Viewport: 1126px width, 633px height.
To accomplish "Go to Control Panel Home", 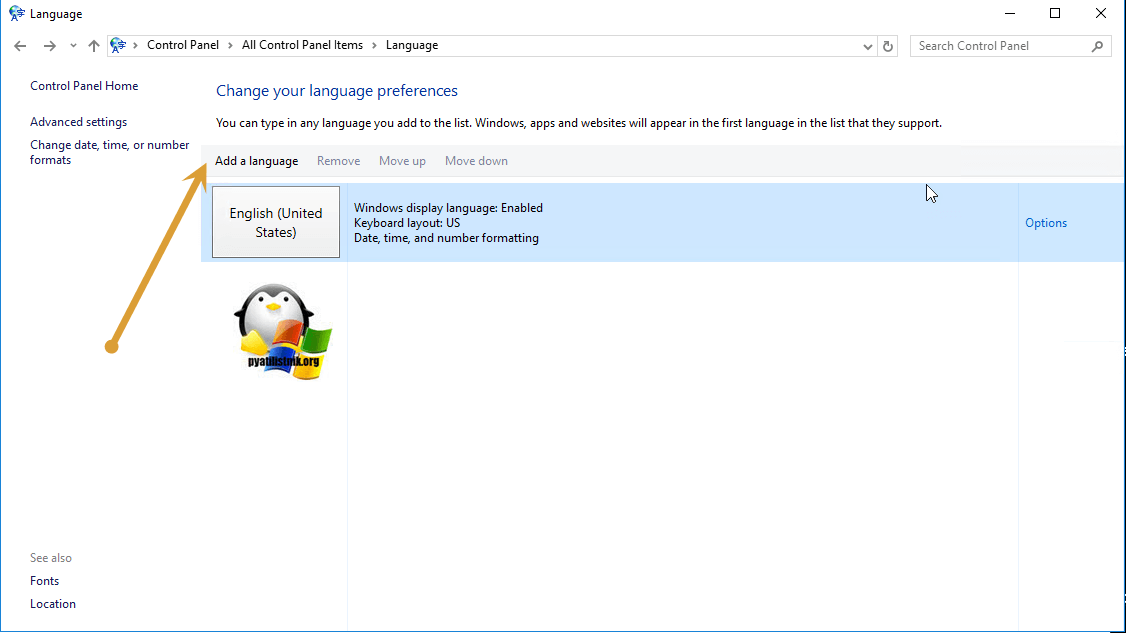I will pos(84,86).
